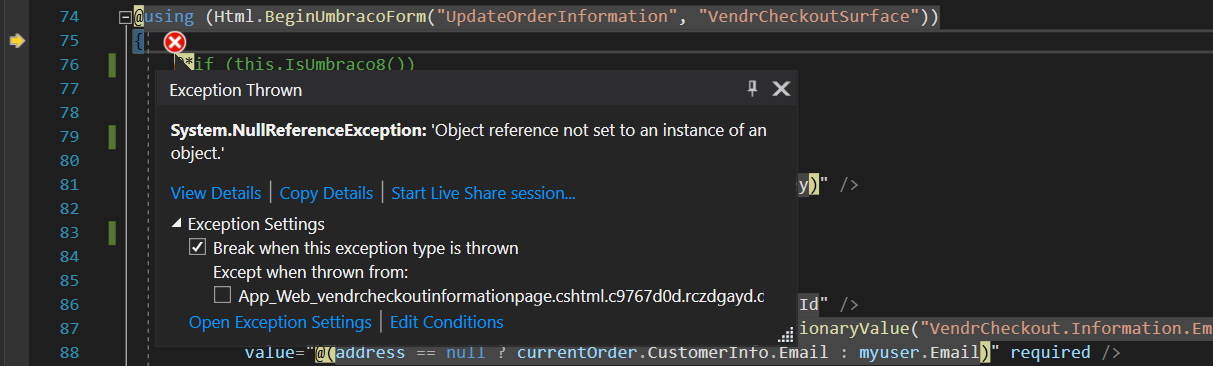Pin the Exception Thrown popup
The width and height of the screenshot is (1213, 366).
752,89
